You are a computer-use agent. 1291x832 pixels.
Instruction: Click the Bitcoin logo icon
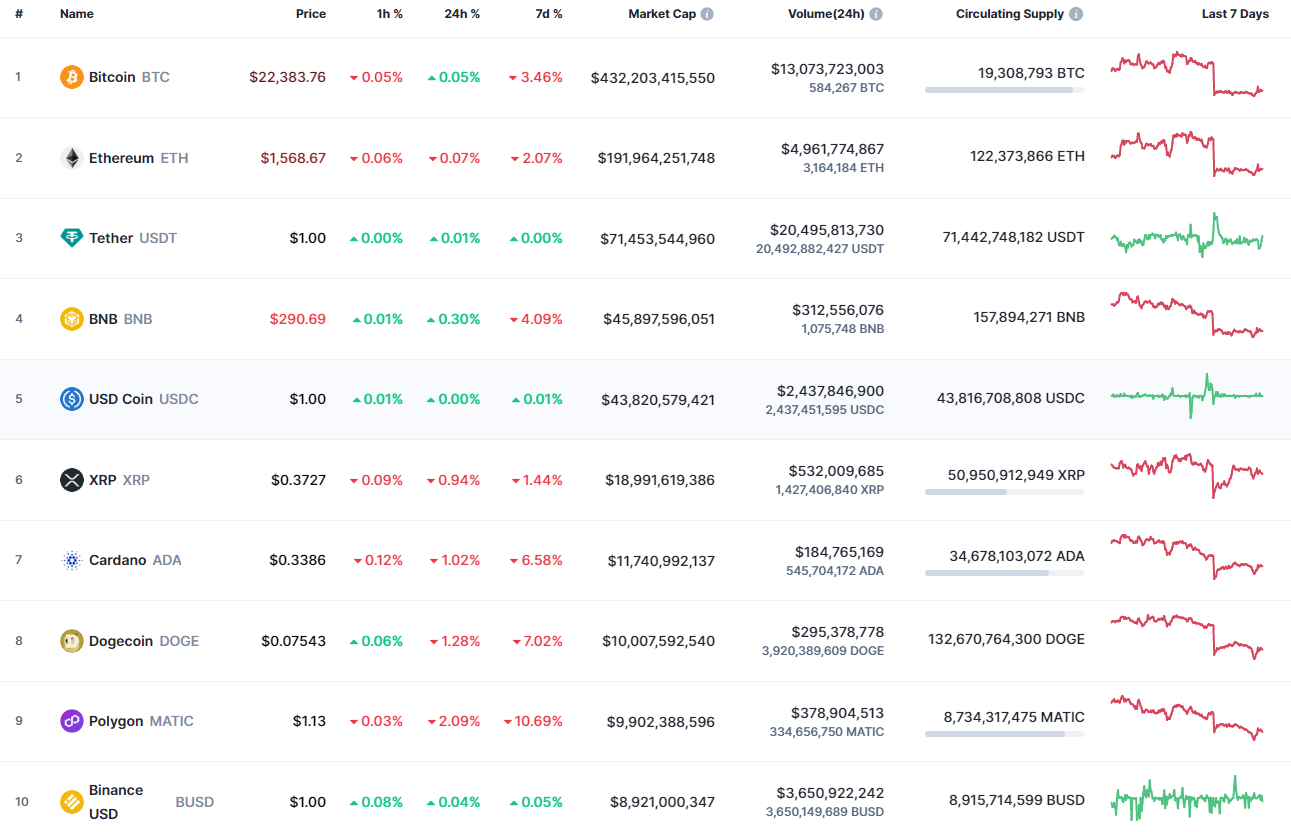point(69,77)
